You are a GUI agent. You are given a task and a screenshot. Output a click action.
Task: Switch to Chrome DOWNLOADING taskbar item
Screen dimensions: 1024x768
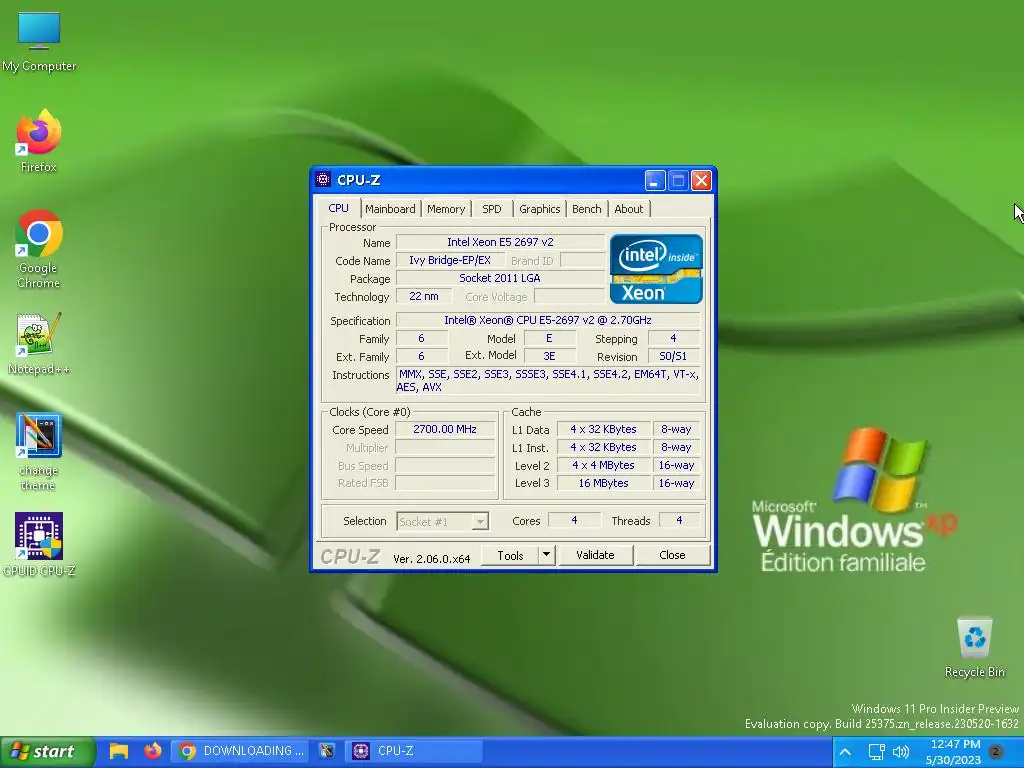(x=242, y=751)
